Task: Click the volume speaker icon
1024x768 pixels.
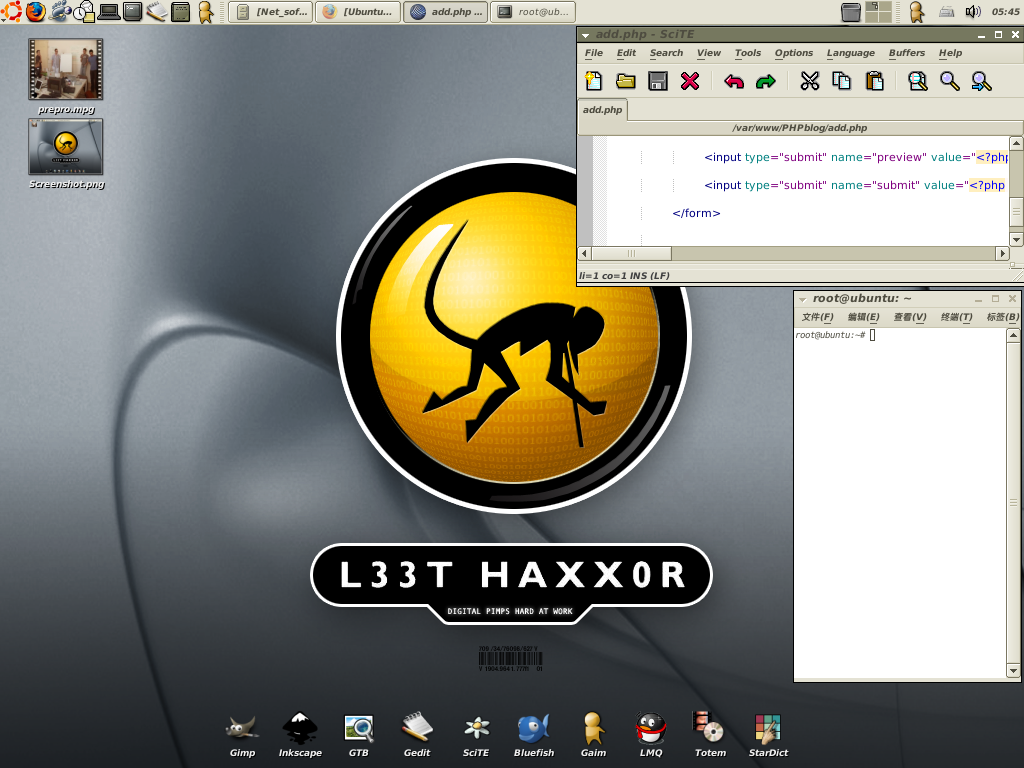Action: [x=973, y=12]
